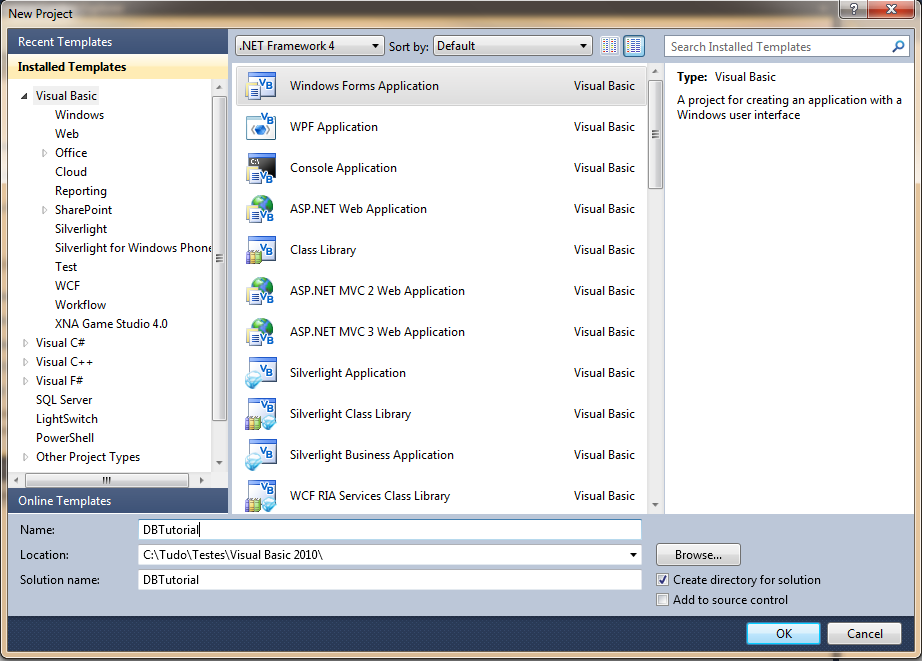Select the Silverlight Application template icon

pos(259,372)
